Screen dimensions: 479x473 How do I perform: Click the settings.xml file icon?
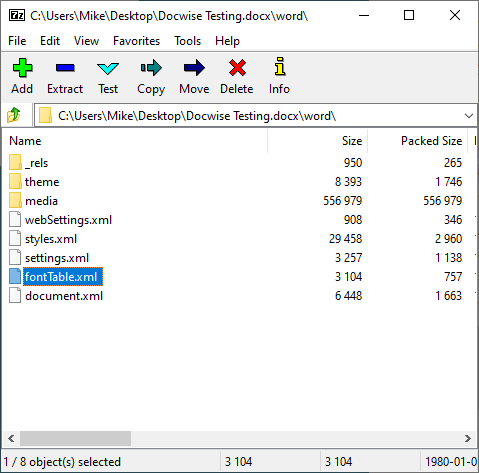click(15, 257)
